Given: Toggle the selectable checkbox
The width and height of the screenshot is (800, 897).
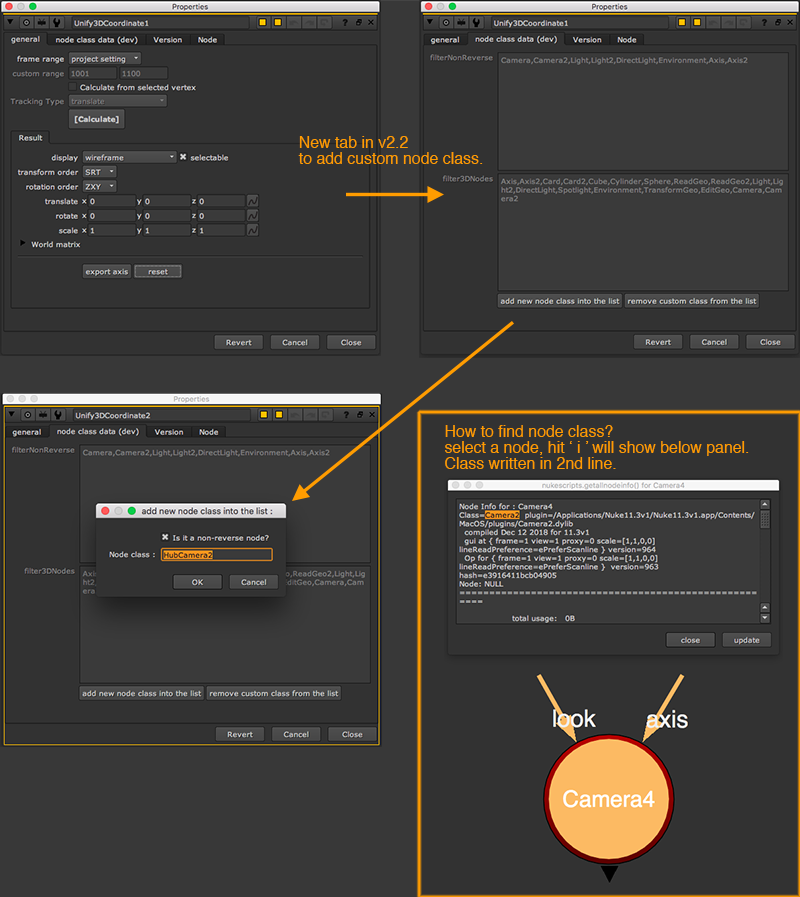Looking at the screenshot, I should [183, 157].
